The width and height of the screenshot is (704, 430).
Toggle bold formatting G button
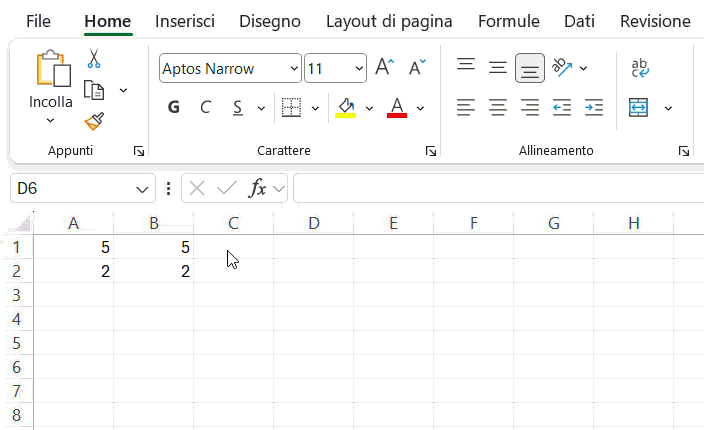click(174, 107)
